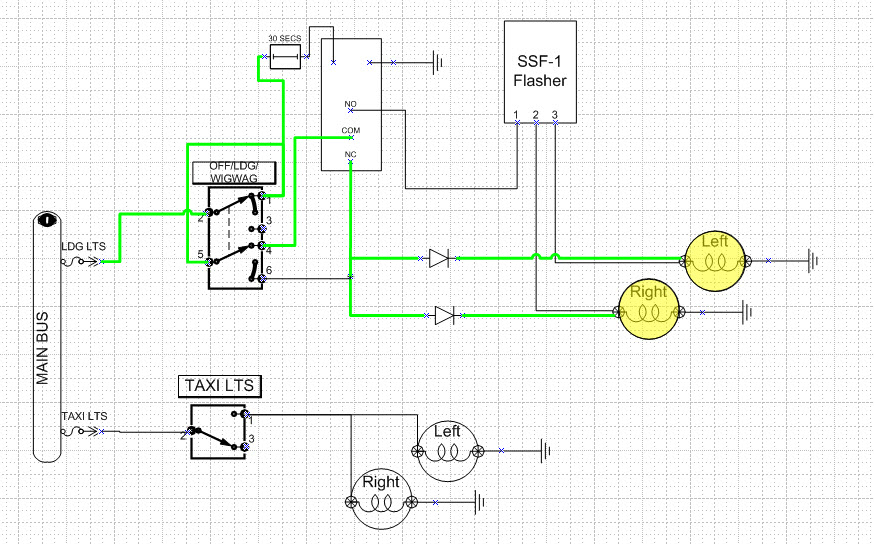The image size is (874, 544).
Task: Click the relay NC terminal
Action: coord(350,160)
